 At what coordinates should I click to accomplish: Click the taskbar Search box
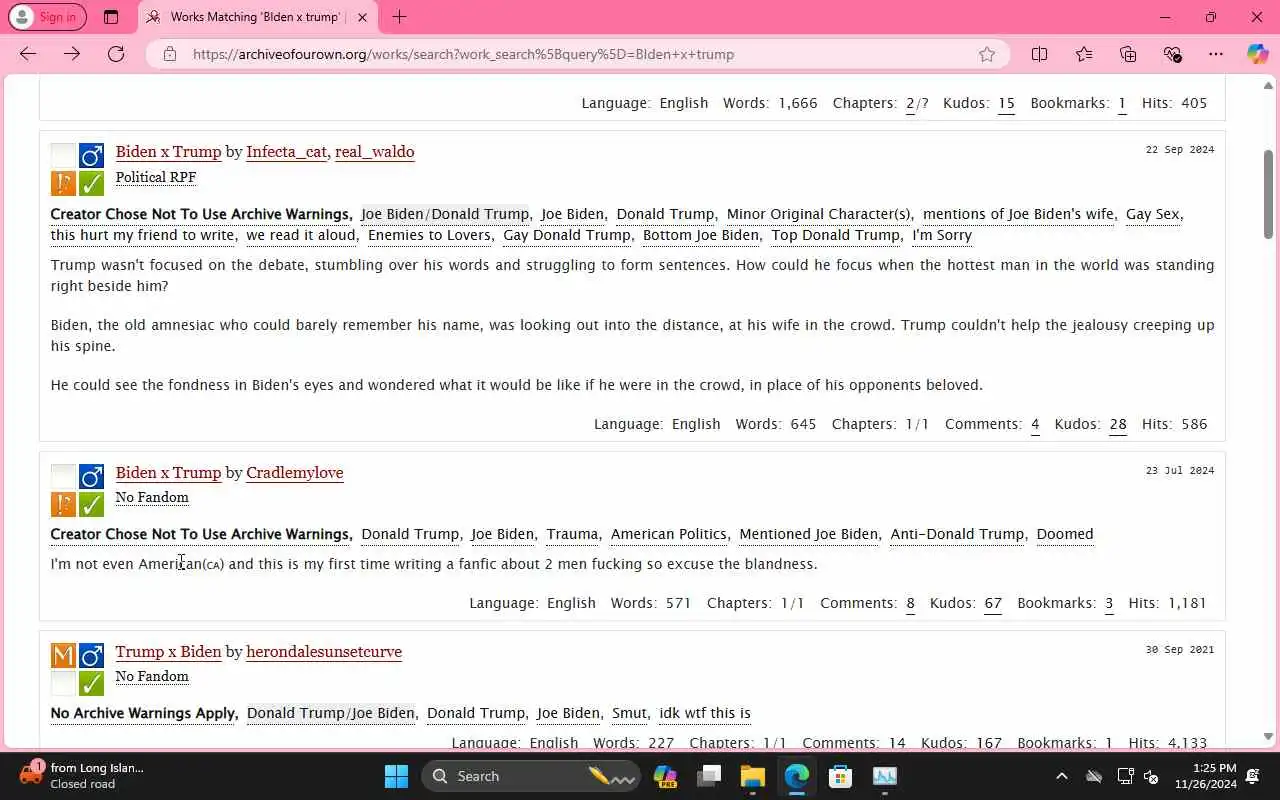pos(530,776)
